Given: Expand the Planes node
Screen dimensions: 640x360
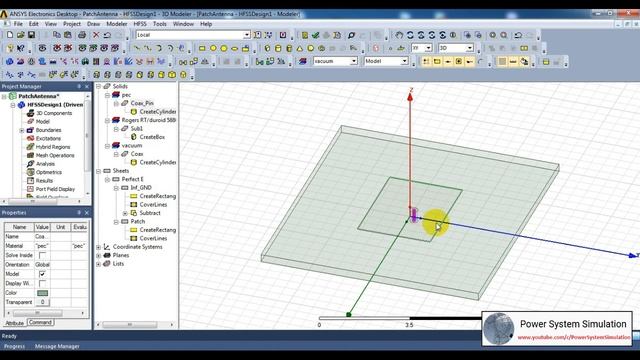Looking at the screenshot, I should 98,256.
